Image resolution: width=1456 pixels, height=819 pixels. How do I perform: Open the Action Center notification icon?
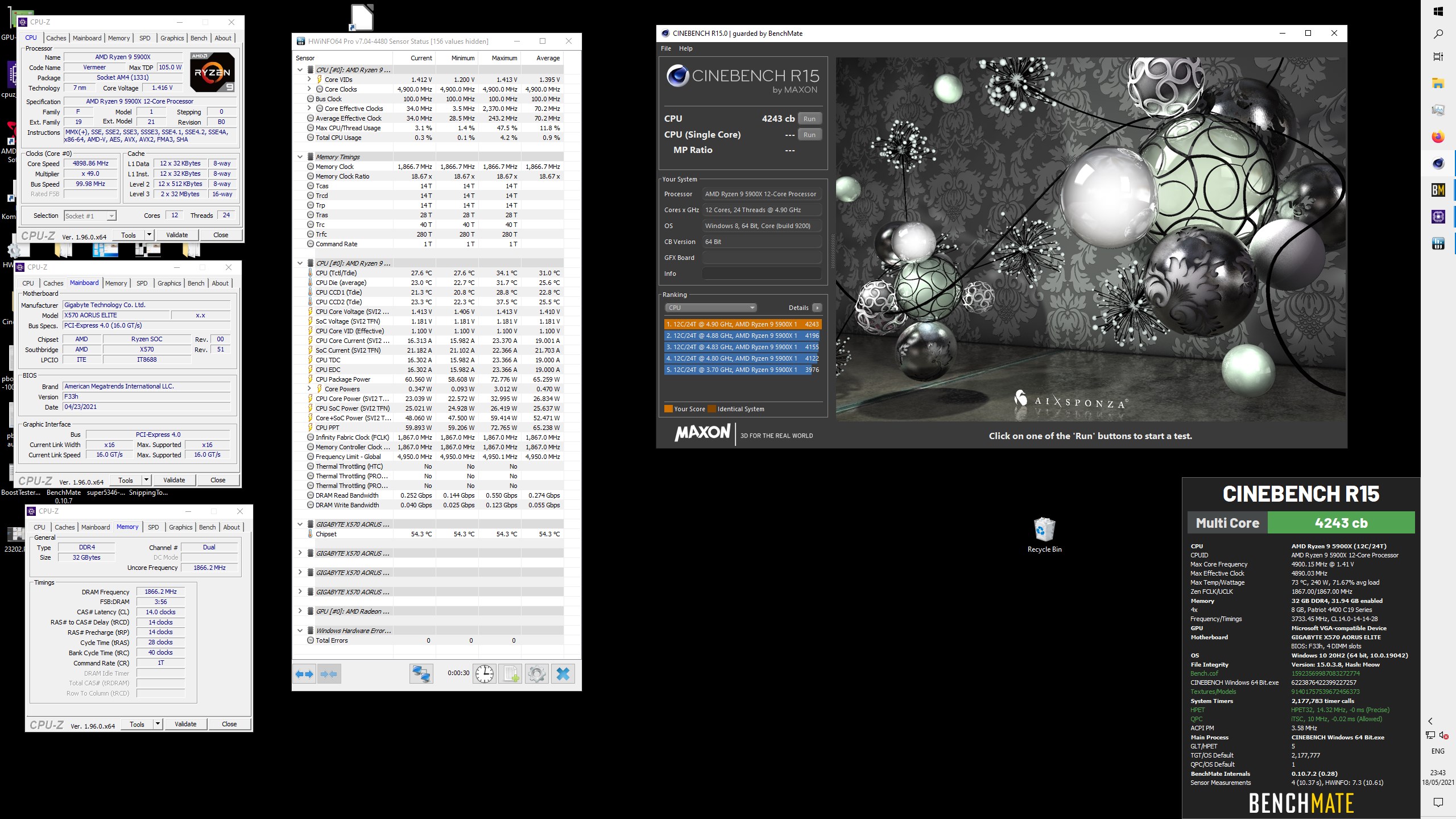coord(1438,803)
